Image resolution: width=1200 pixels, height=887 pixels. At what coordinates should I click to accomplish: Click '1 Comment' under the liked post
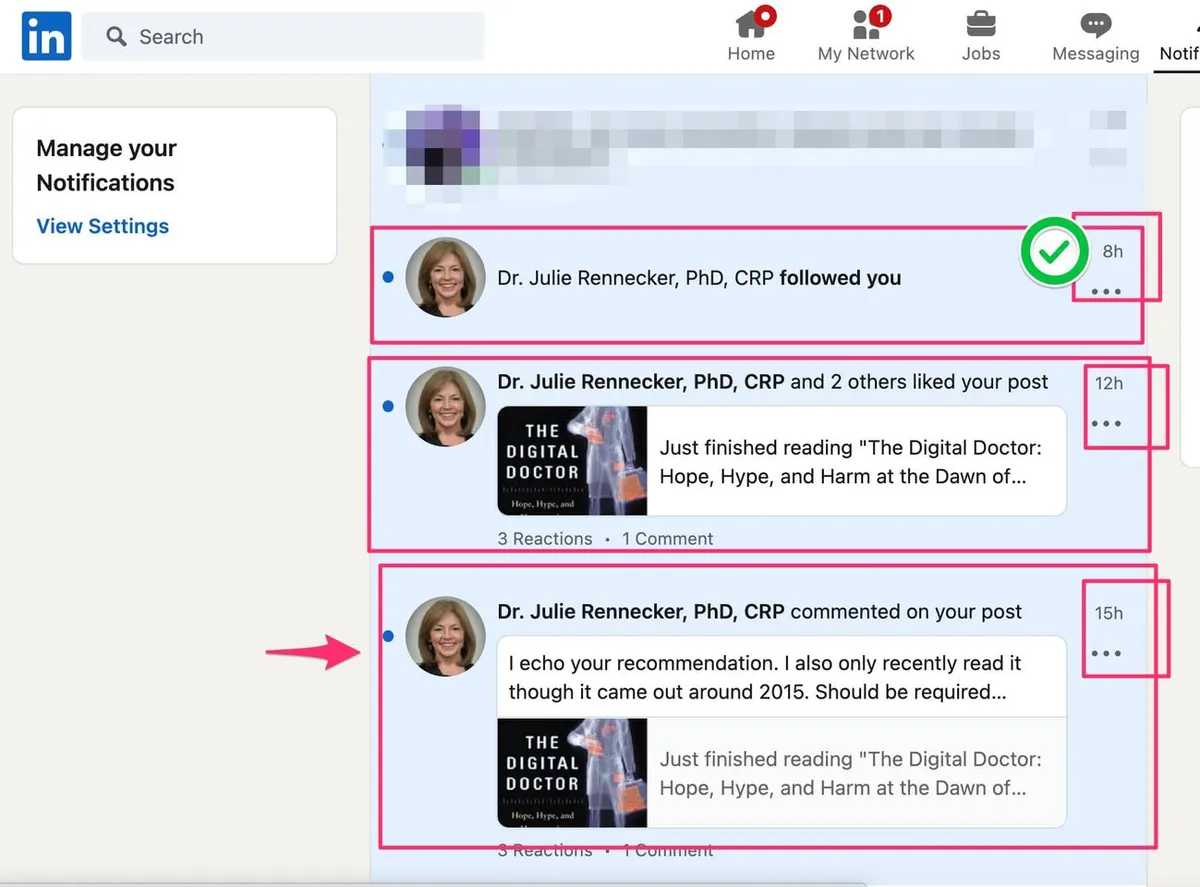pos(667,539)
